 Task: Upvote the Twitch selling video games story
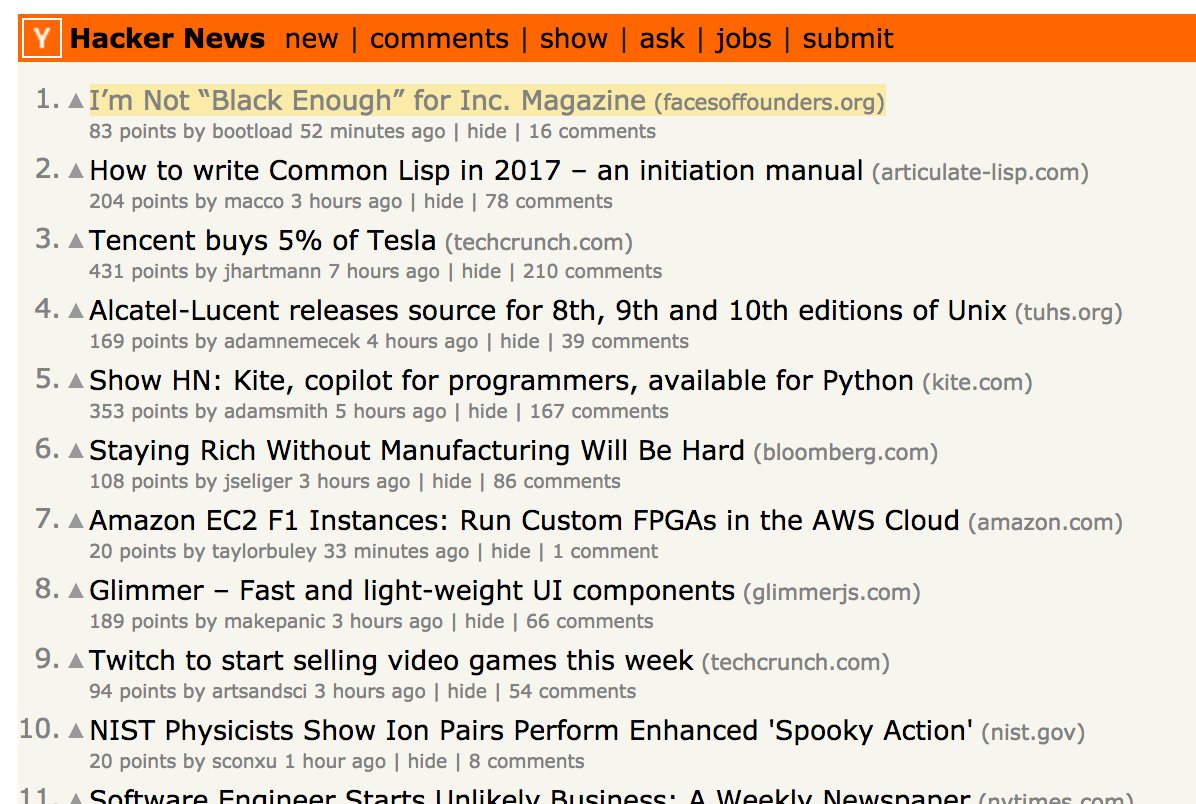(76, 661)
